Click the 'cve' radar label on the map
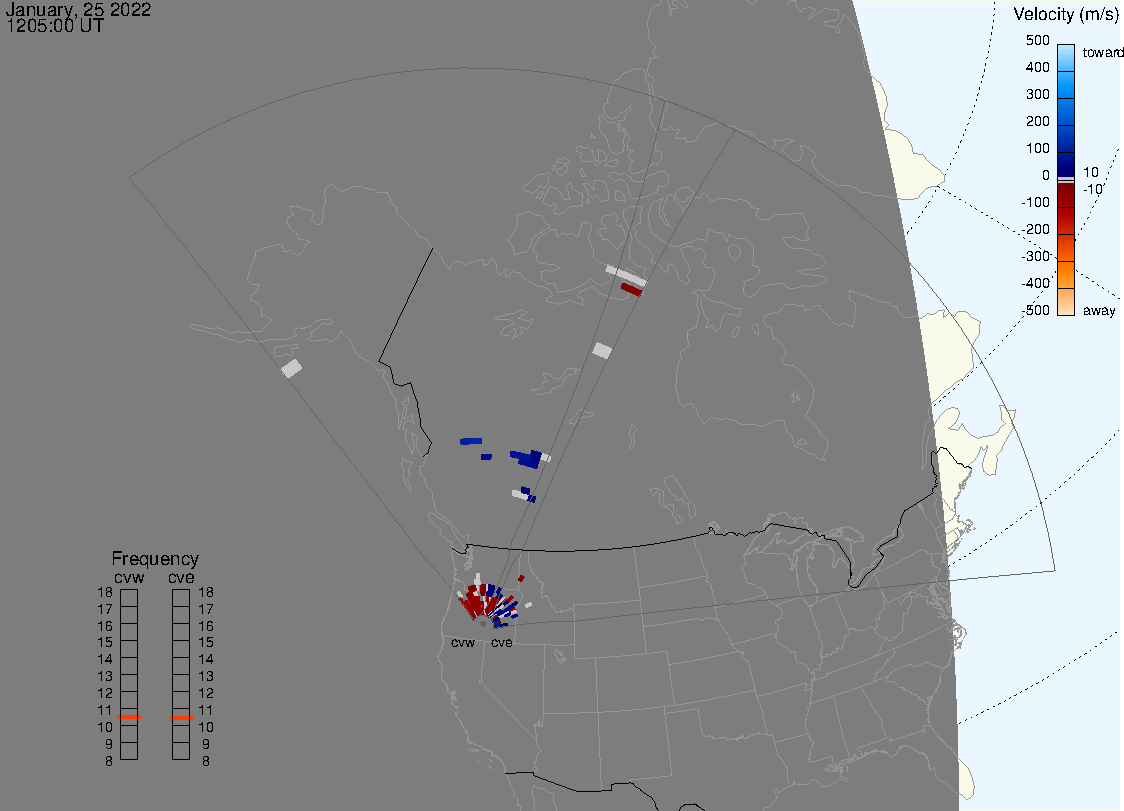The width and height of the screenshot is (1124, 811). pyautogui.click(x=502, y=643)
